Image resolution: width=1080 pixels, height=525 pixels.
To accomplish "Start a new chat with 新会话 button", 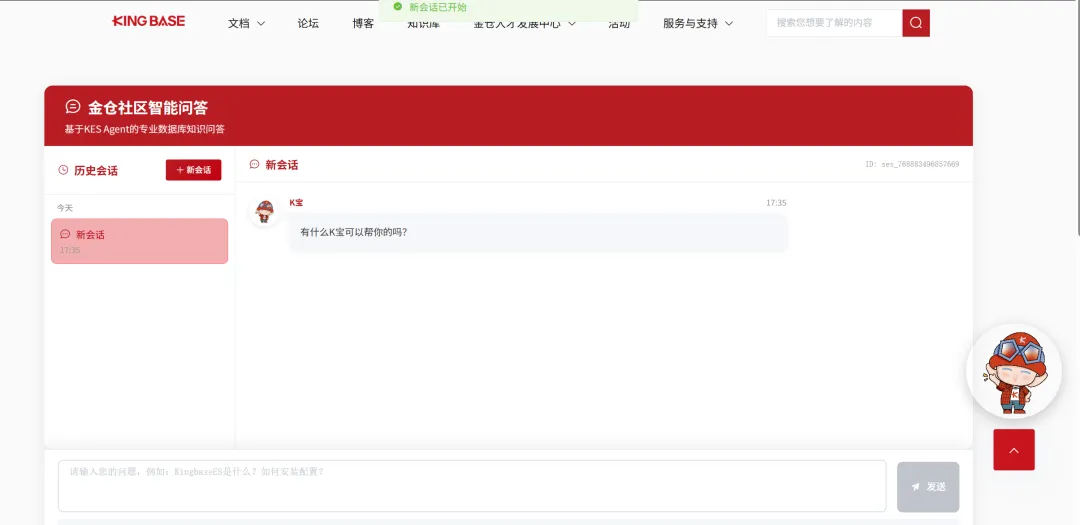I will [194, 170].
